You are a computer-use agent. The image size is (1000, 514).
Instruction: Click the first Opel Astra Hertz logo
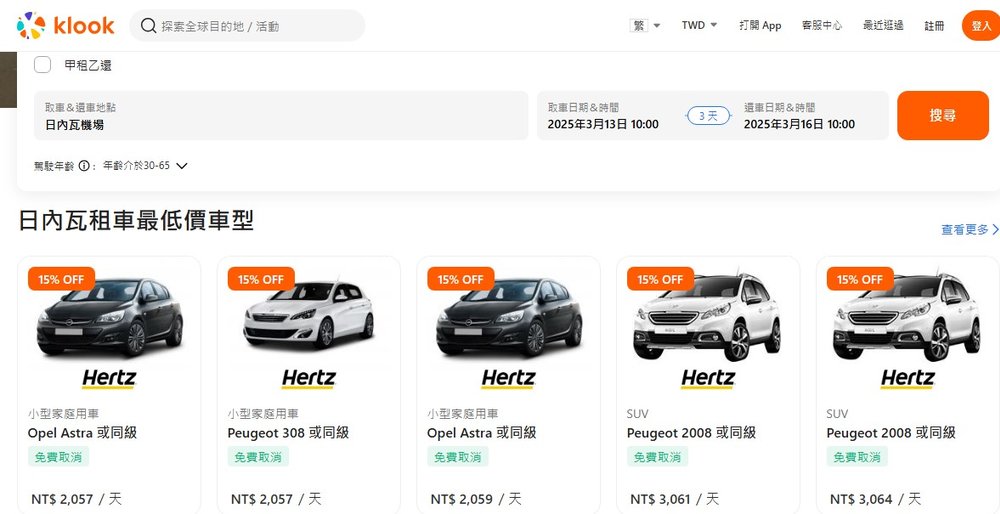[x=108, y=378]
